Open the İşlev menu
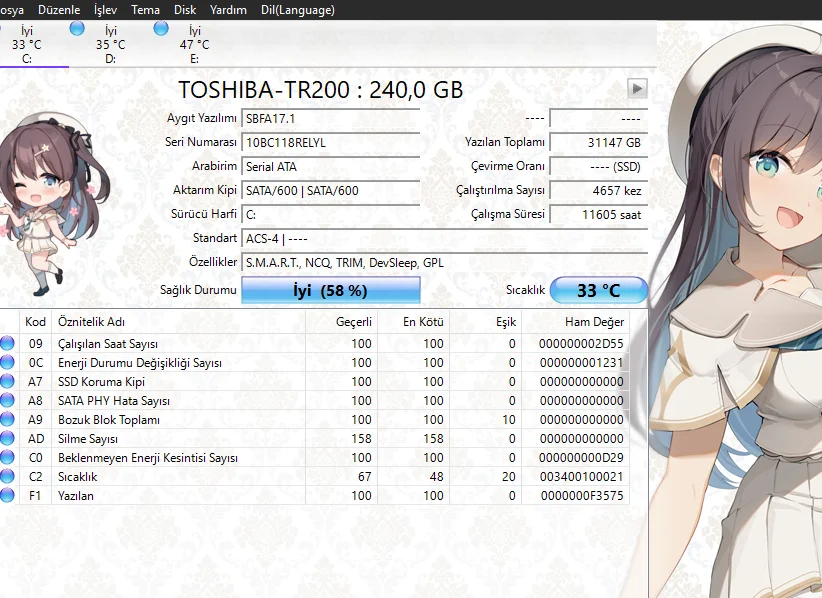822x598 pixels. click(x=105, y=10)
